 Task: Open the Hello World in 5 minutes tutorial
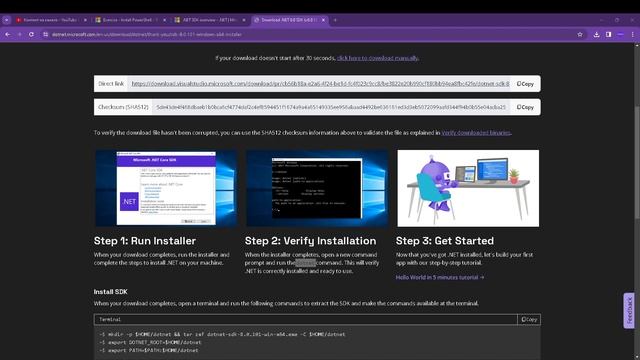pos(440,277)
